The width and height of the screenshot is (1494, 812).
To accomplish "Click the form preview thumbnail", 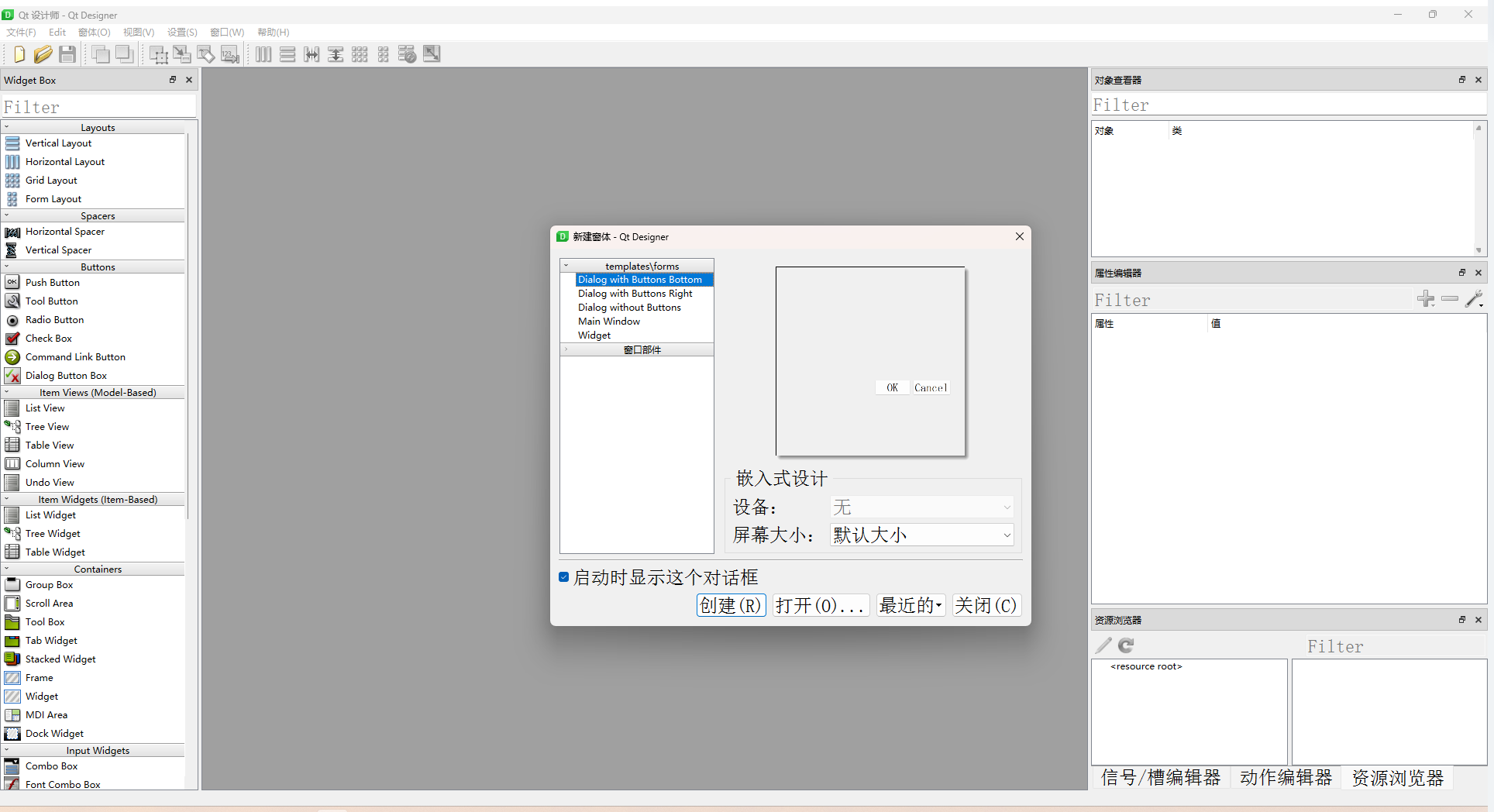I will 871,362.
